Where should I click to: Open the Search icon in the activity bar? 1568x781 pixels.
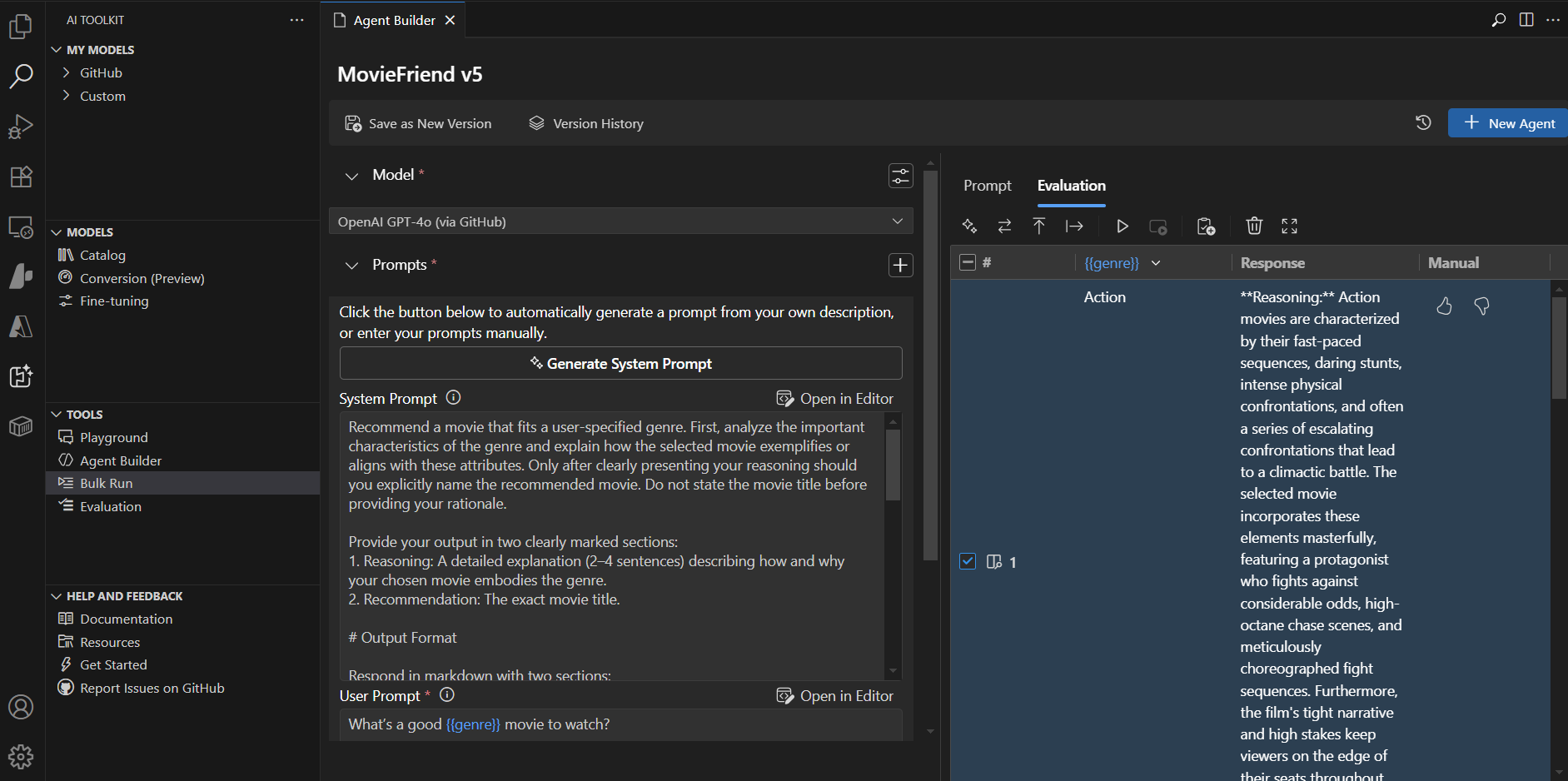(x=21, y=76)
